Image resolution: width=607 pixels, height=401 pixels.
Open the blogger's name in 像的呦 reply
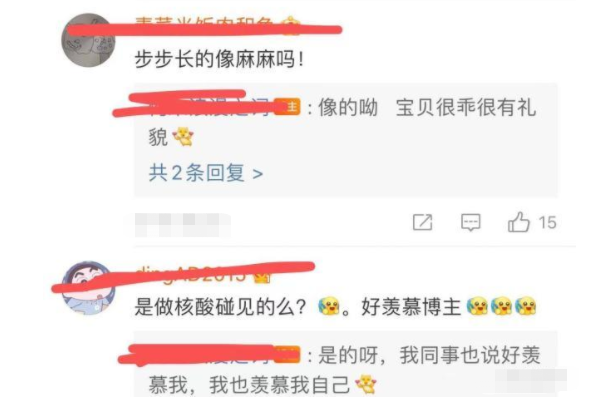pos(211,107)
